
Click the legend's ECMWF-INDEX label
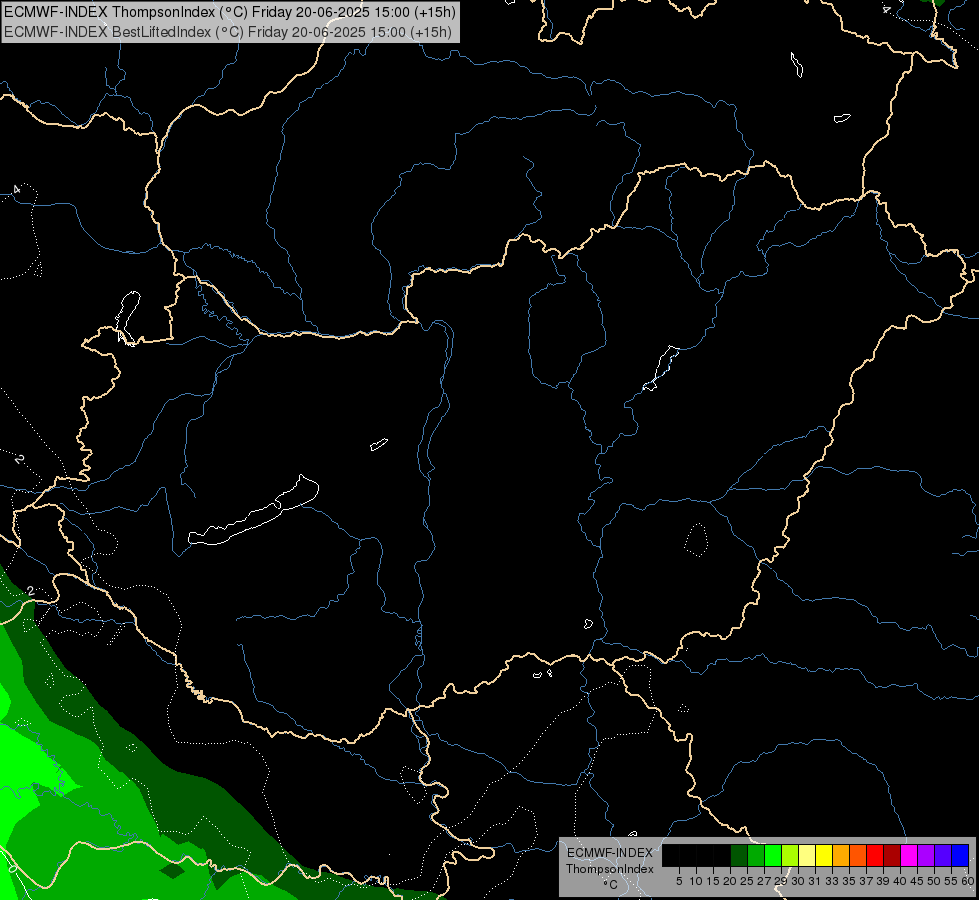pos(610,853)
